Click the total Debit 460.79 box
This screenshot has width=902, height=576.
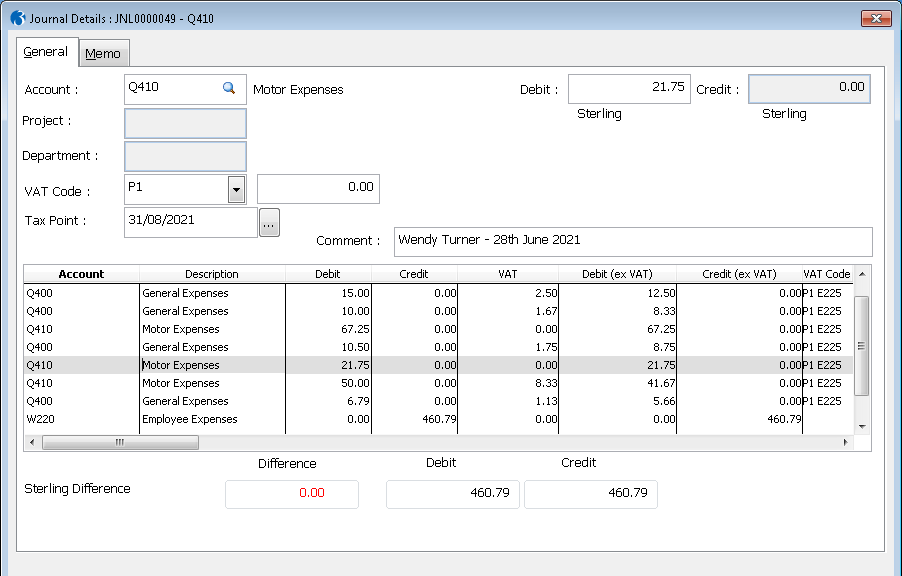(x=453, y=494)
